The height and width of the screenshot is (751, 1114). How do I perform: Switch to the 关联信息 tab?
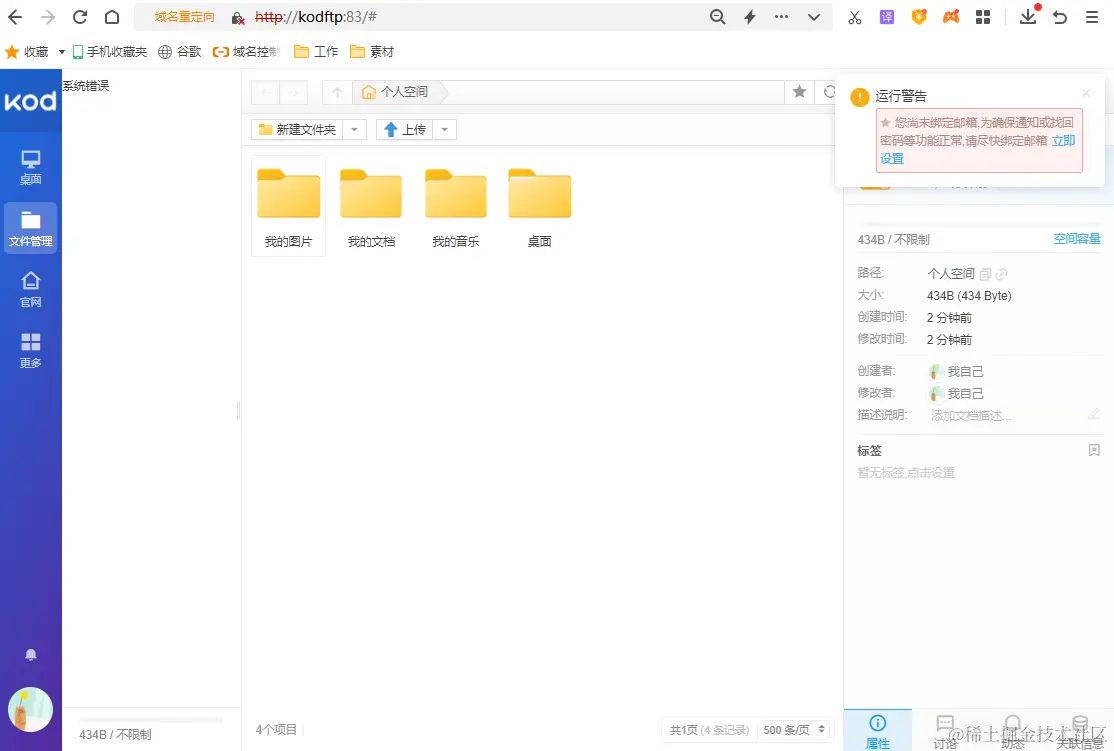(x=1080, y=732)
